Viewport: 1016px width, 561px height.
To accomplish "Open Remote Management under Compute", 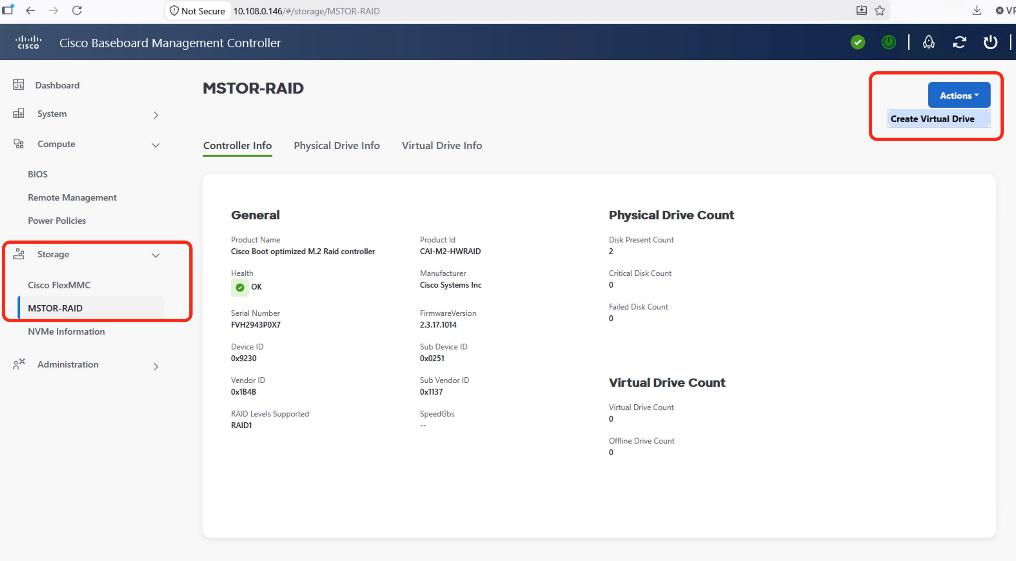I will click(72, 198).
